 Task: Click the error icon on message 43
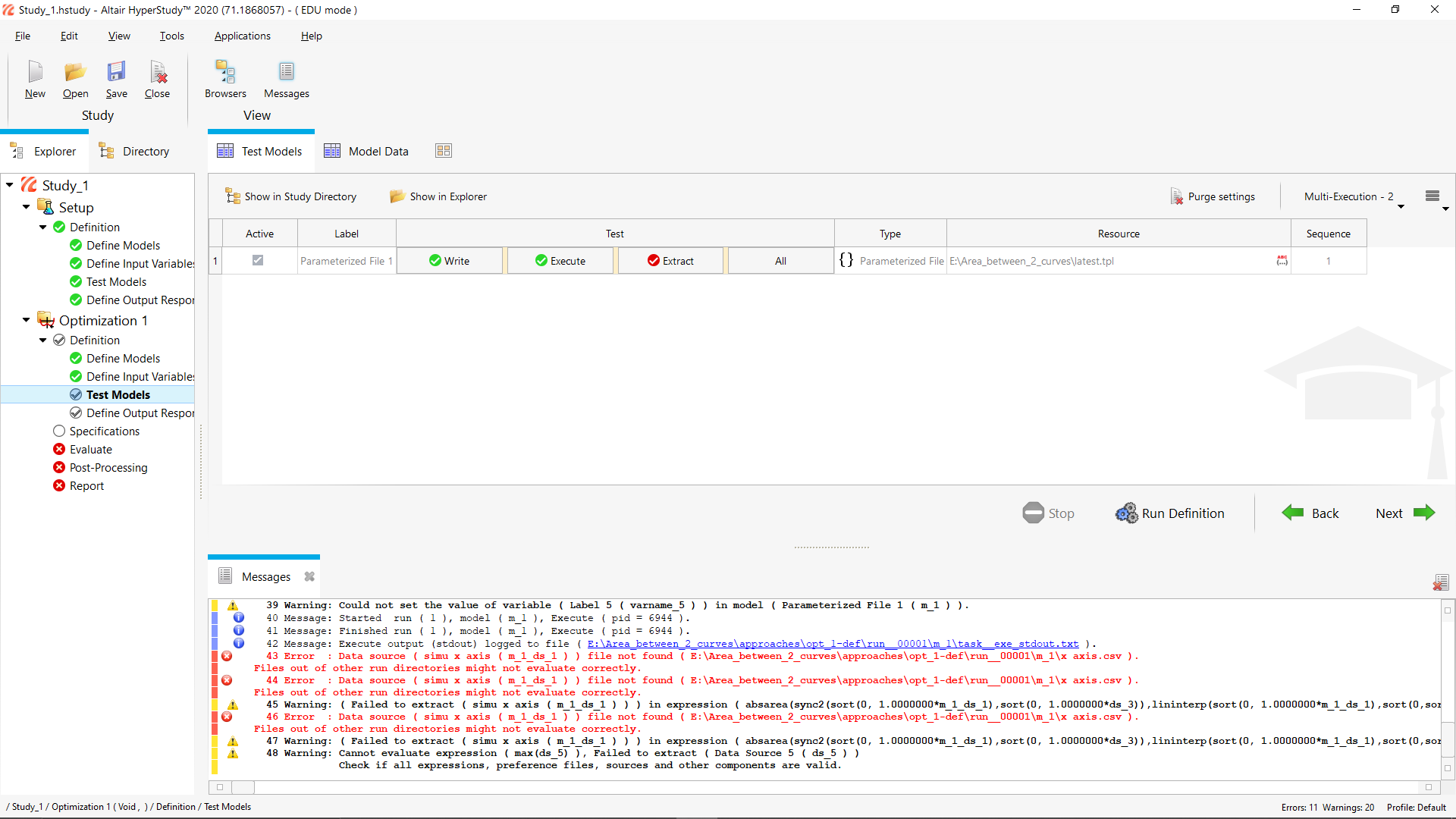227,656
